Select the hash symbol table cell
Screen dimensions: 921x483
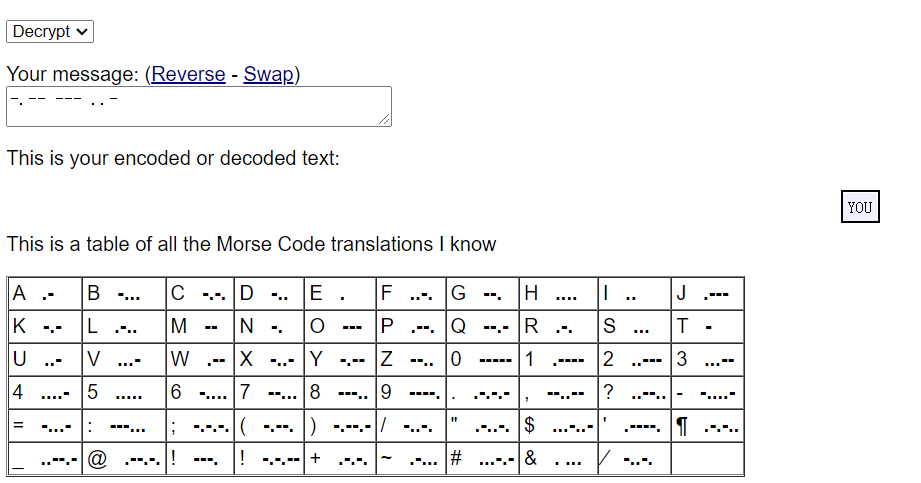click(x=482, y=458)
